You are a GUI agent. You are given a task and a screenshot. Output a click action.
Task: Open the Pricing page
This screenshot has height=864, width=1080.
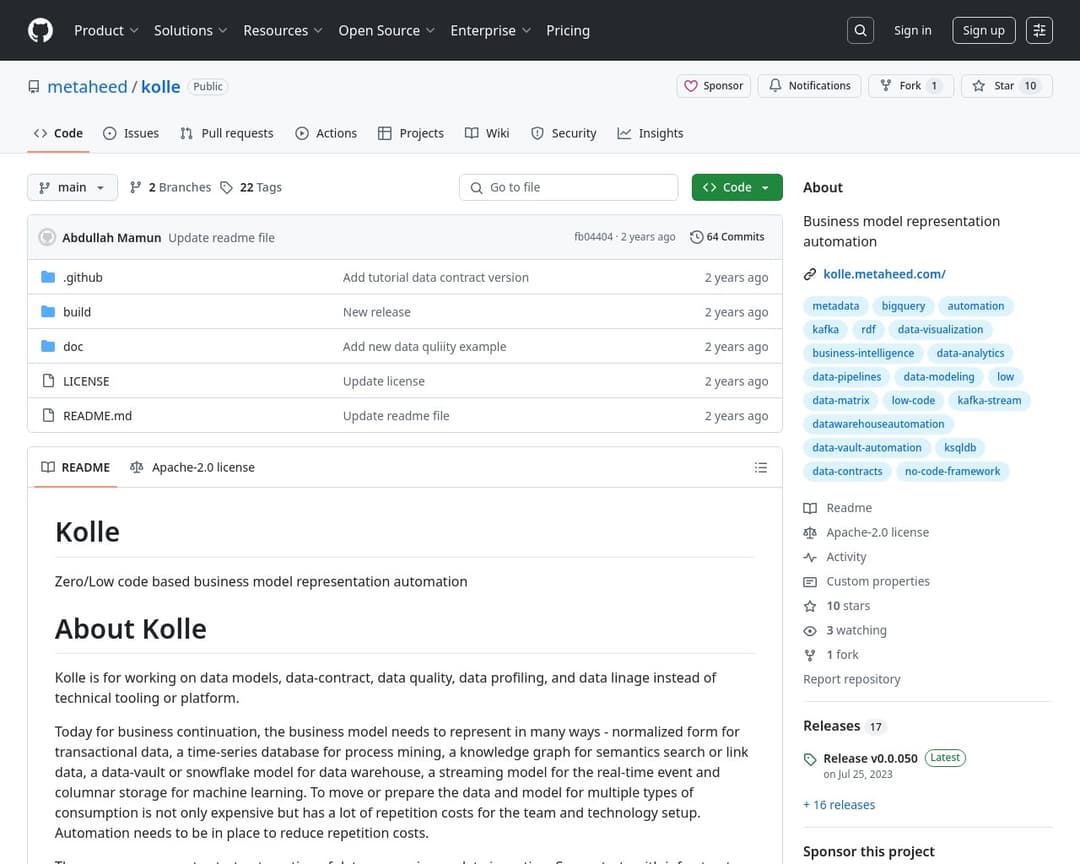(x=568, y=30)
